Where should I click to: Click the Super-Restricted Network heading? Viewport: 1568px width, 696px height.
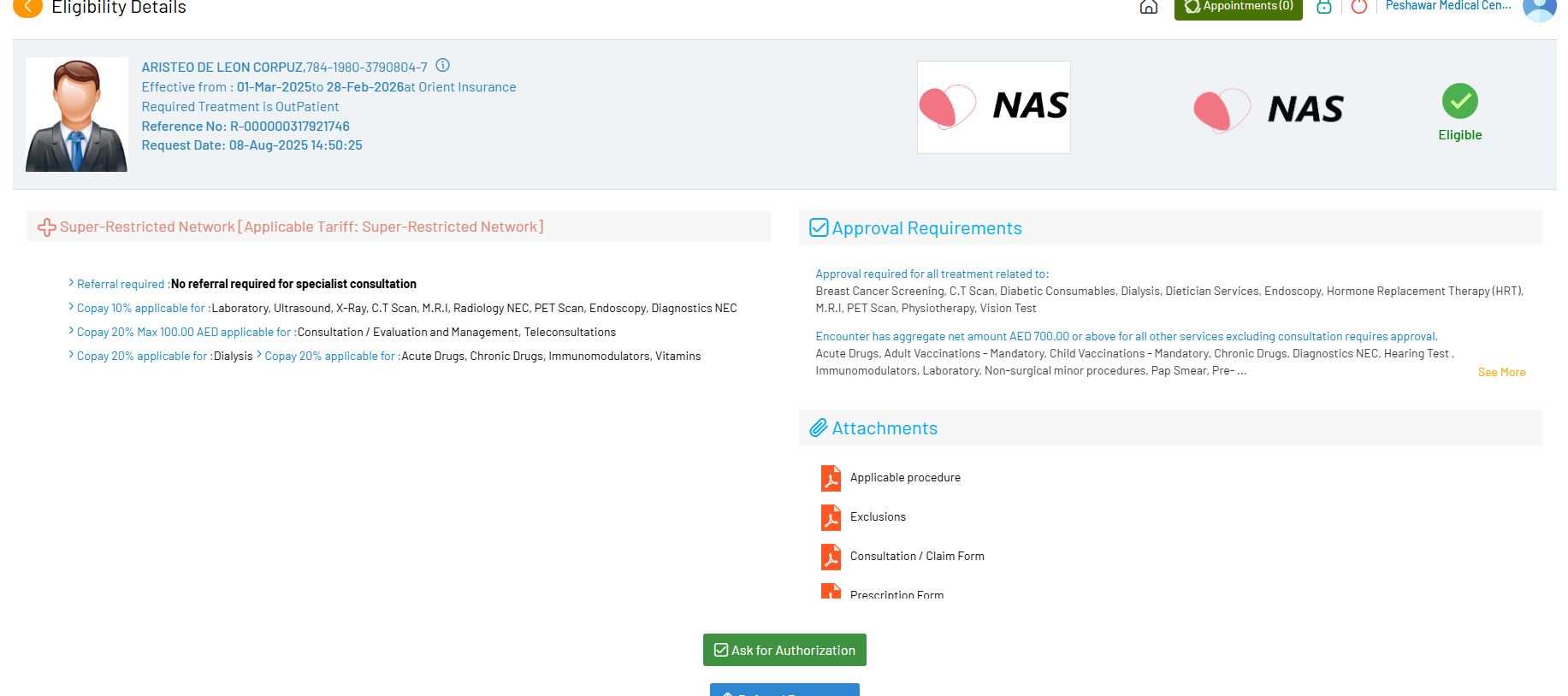(302, 227)
